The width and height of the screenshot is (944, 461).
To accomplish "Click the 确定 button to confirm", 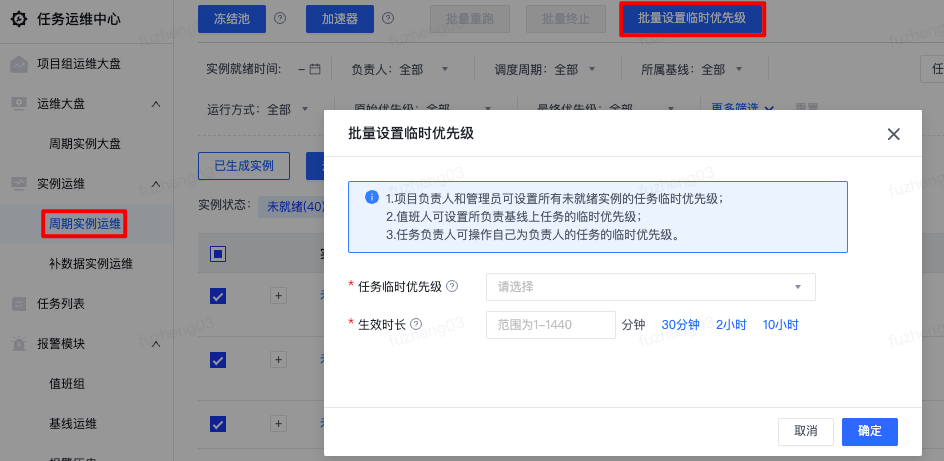I will click(869, 431).
